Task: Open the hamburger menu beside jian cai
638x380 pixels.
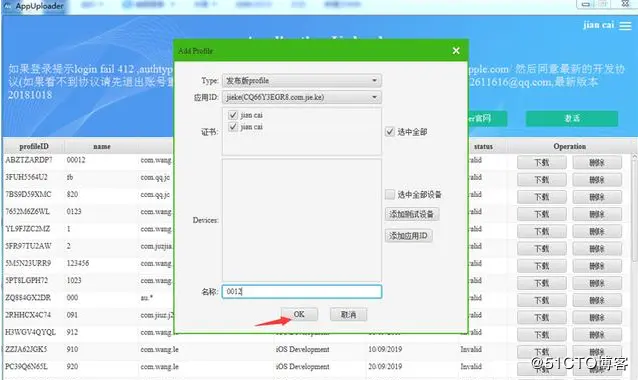Action: tap(625, 26)
